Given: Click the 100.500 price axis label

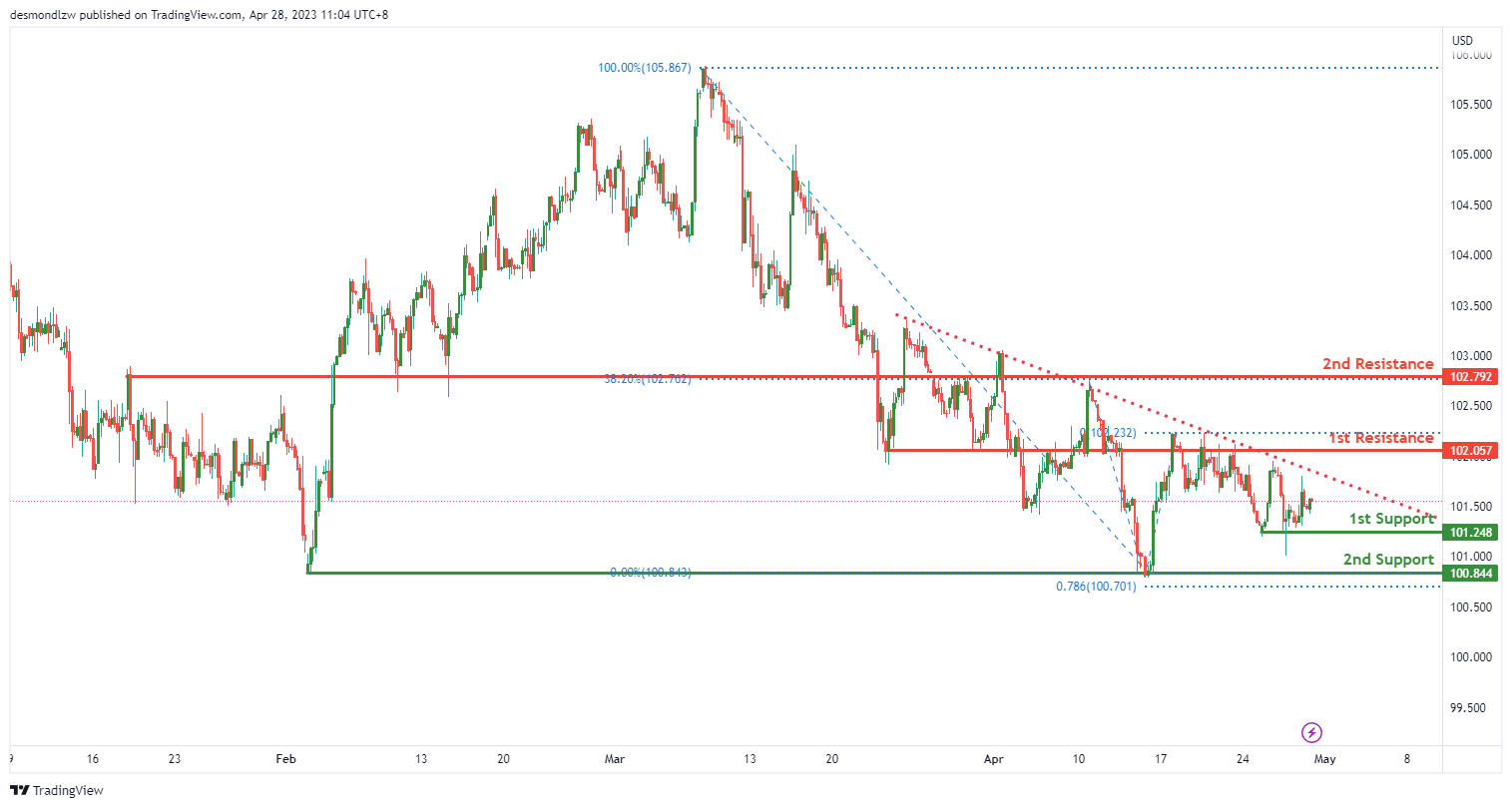Looking at the screenshot, I should (x=1471, y=607).
